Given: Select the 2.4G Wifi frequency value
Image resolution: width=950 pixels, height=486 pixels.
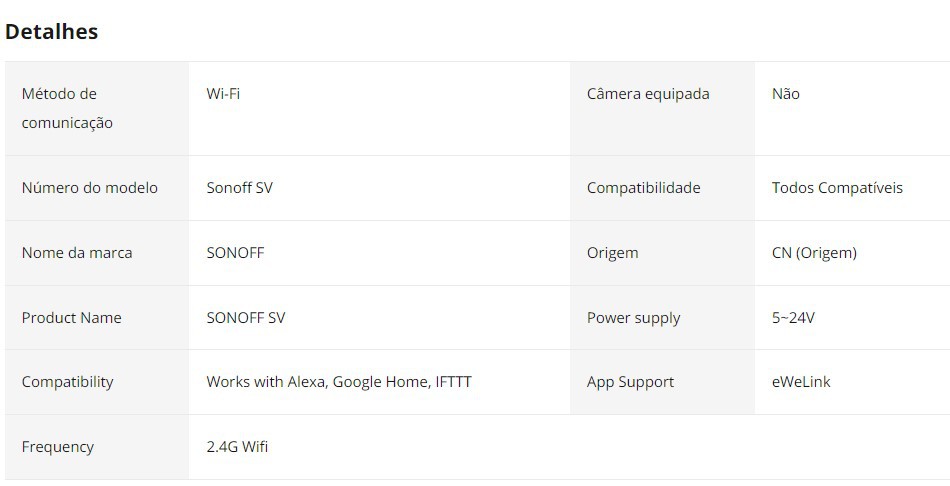Looking at the screenshot, I should 237,447.
